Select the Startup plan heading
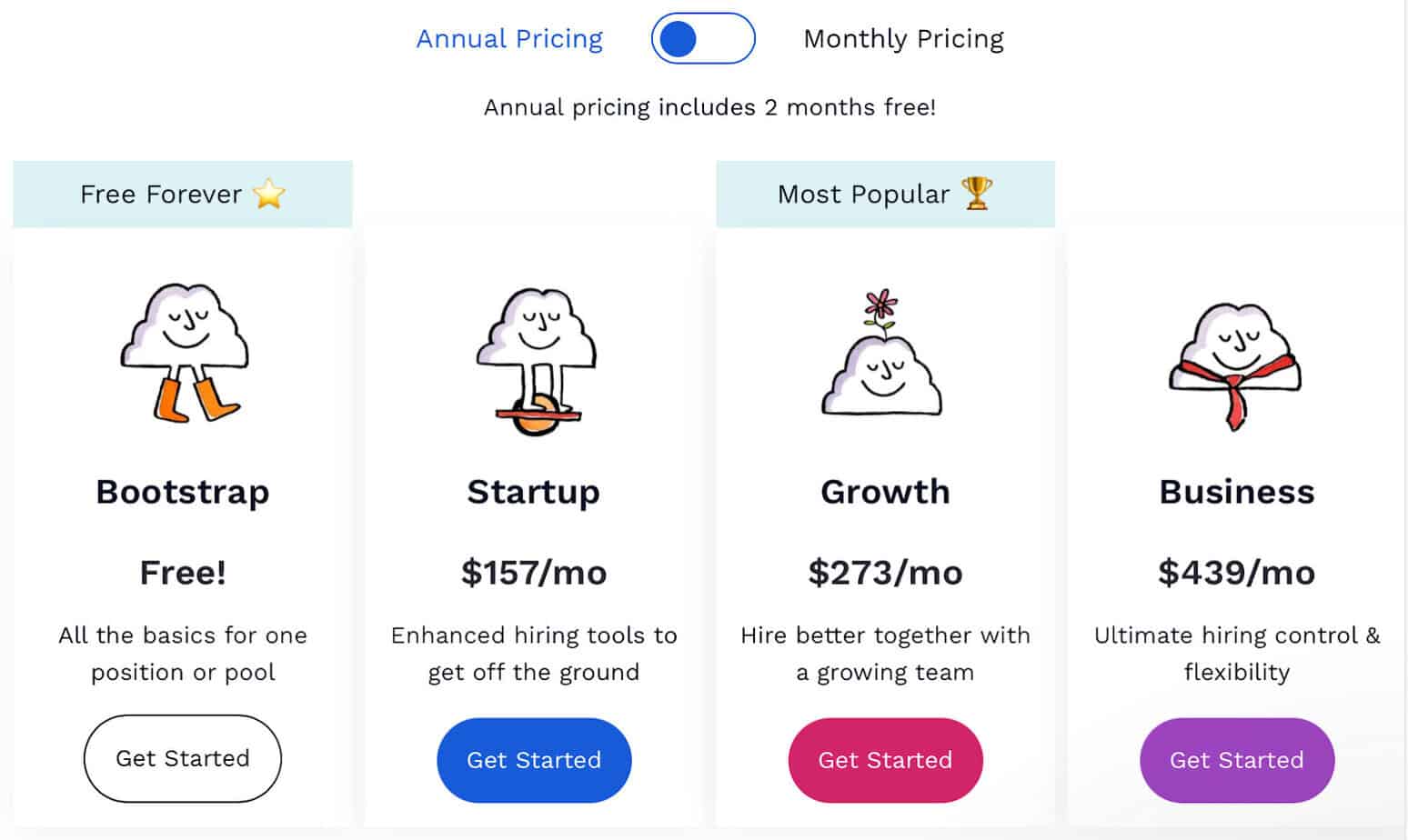The image size is (1408, 840). (534, 492)
